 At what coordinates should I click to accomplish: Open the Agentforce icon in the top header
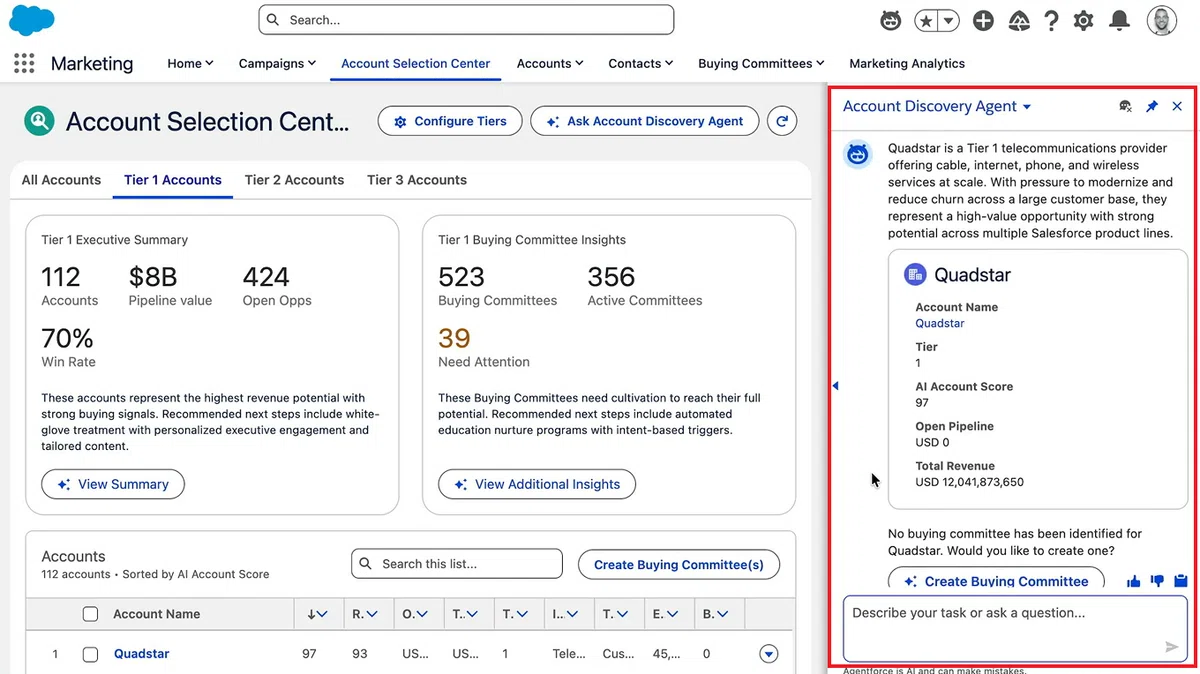click(890, 20)
